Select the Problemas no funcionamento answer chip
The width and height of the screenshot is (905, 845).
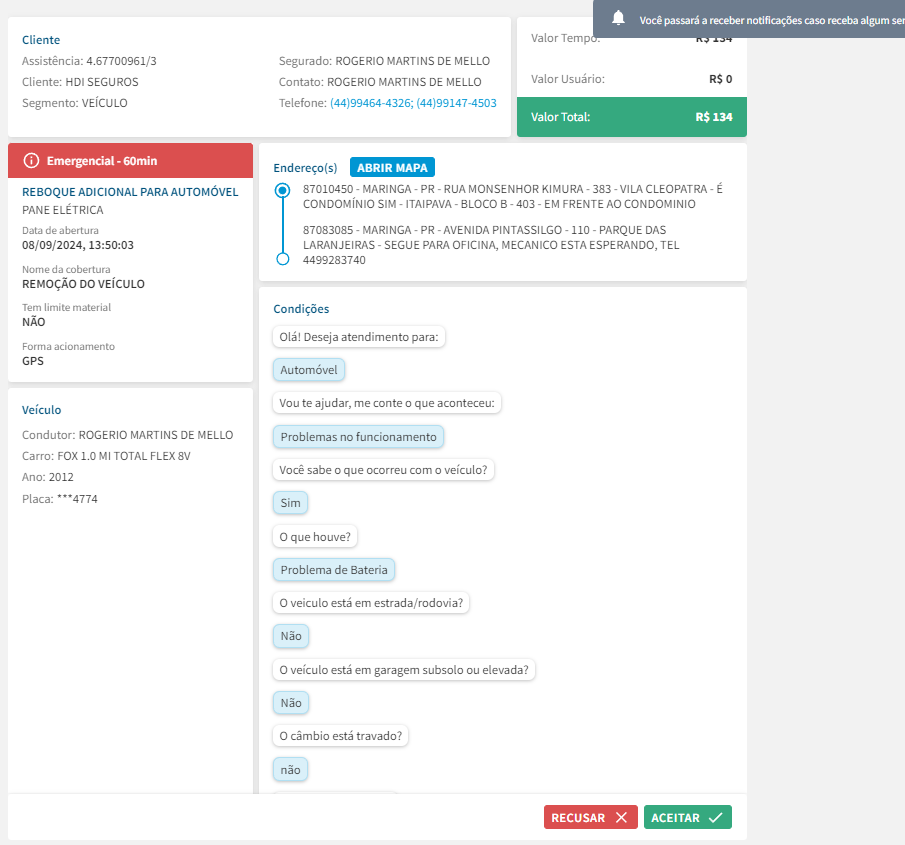(358, 437)
